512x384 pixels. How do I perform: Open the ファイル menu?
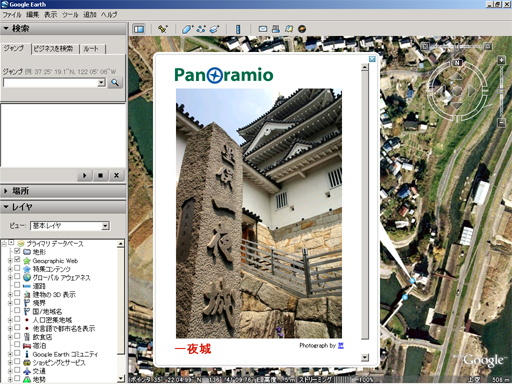12,15
